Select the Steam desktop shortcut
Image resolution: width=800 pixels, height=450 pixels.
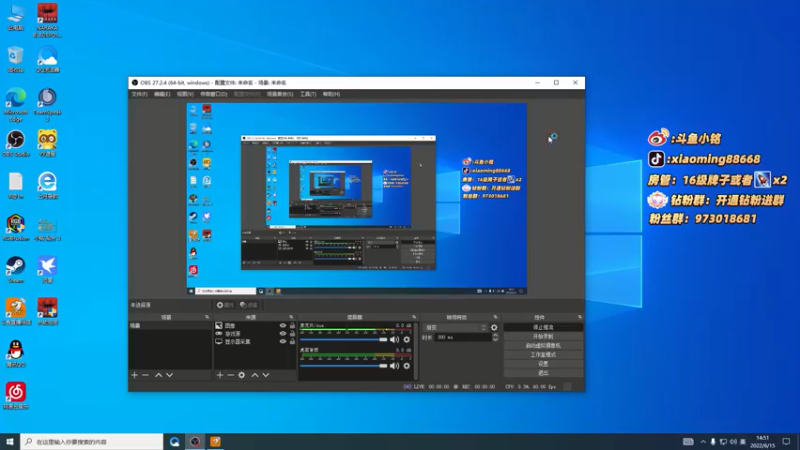(16, 269)
